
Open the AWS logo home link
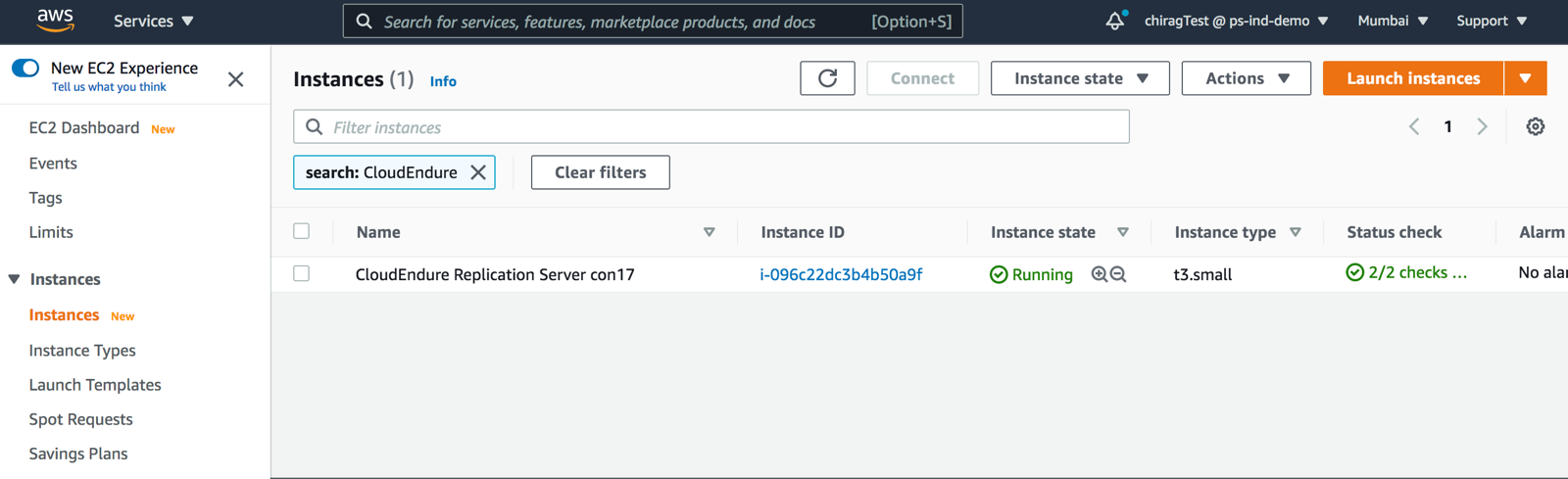55,20
